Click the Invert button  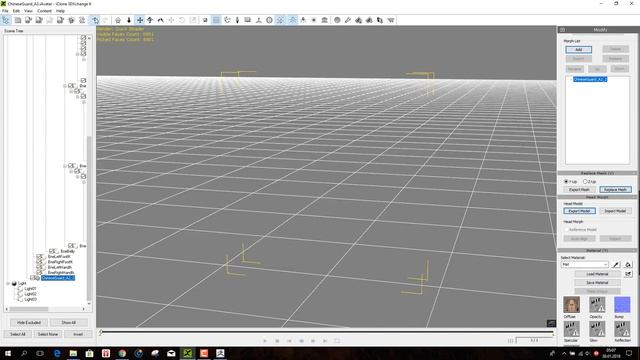(78, 334)
